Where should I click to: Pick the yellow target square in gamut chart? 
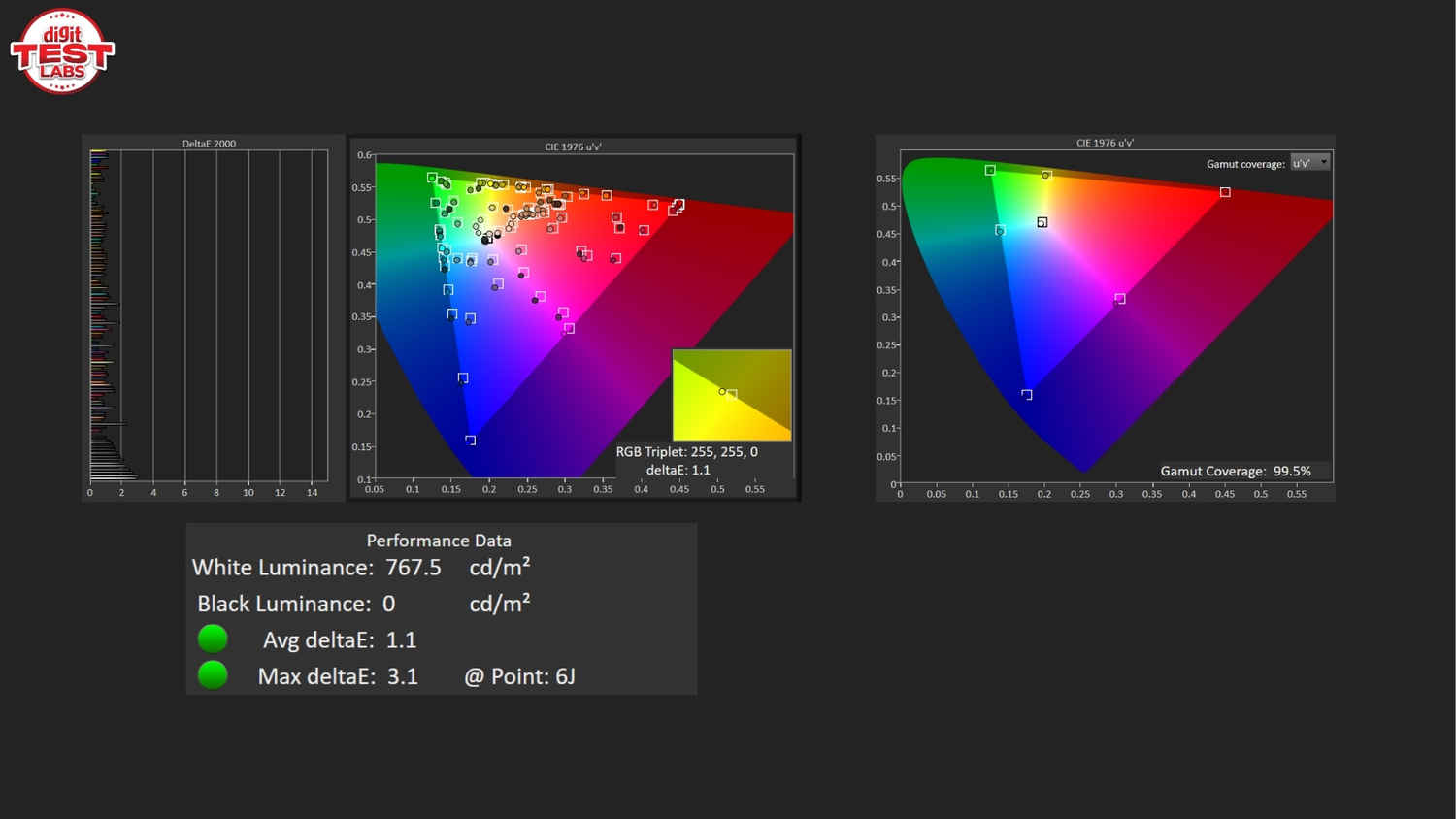click(x=1045, y=176)
